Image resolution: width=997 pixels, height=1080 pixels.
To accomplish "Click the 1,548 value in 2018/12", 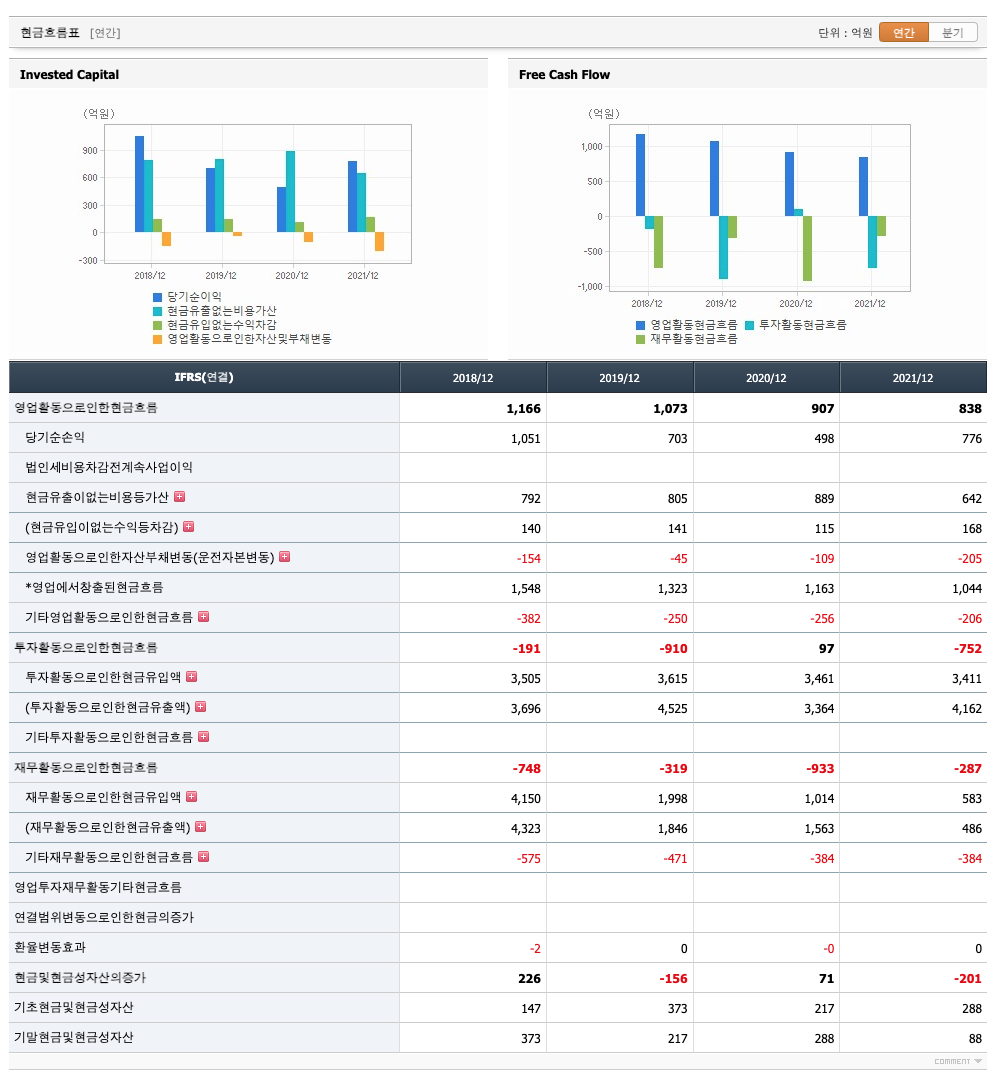I will coord(526,589).
